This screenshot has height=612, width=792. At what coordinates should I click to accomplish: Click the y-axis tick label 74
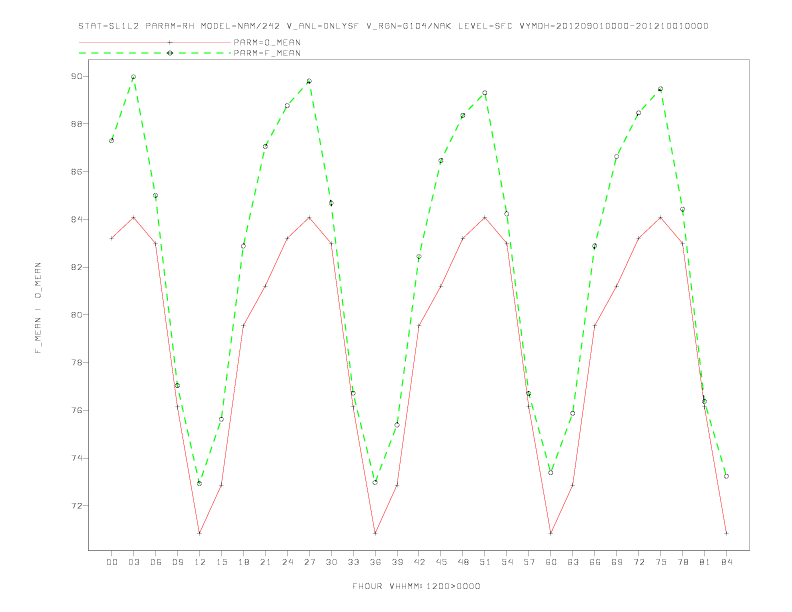[76, 458]
